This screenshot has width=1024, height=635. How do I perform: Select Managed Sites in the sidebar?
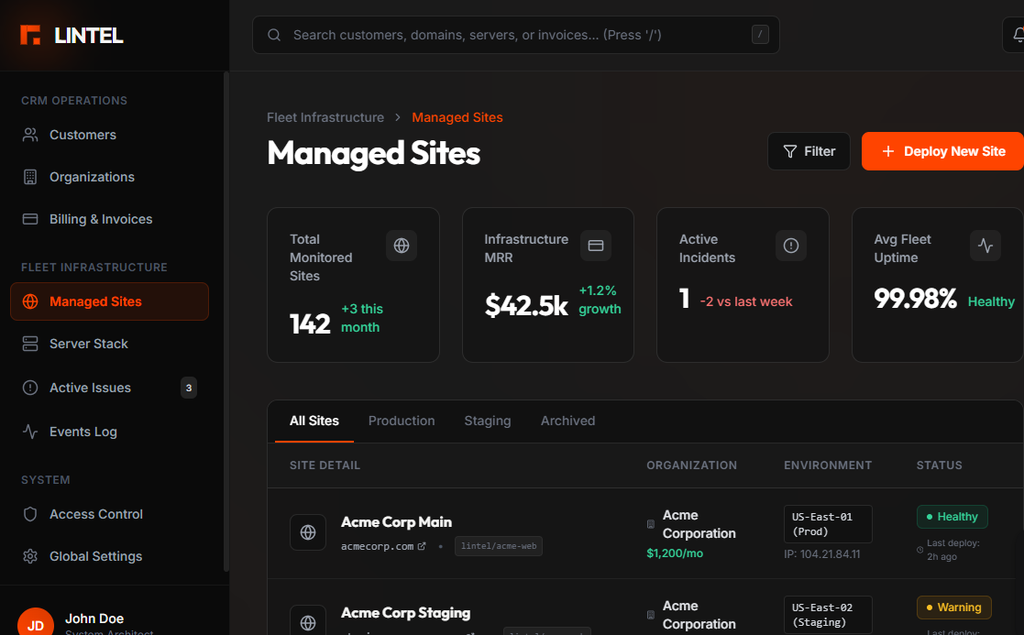pos(110,301)
